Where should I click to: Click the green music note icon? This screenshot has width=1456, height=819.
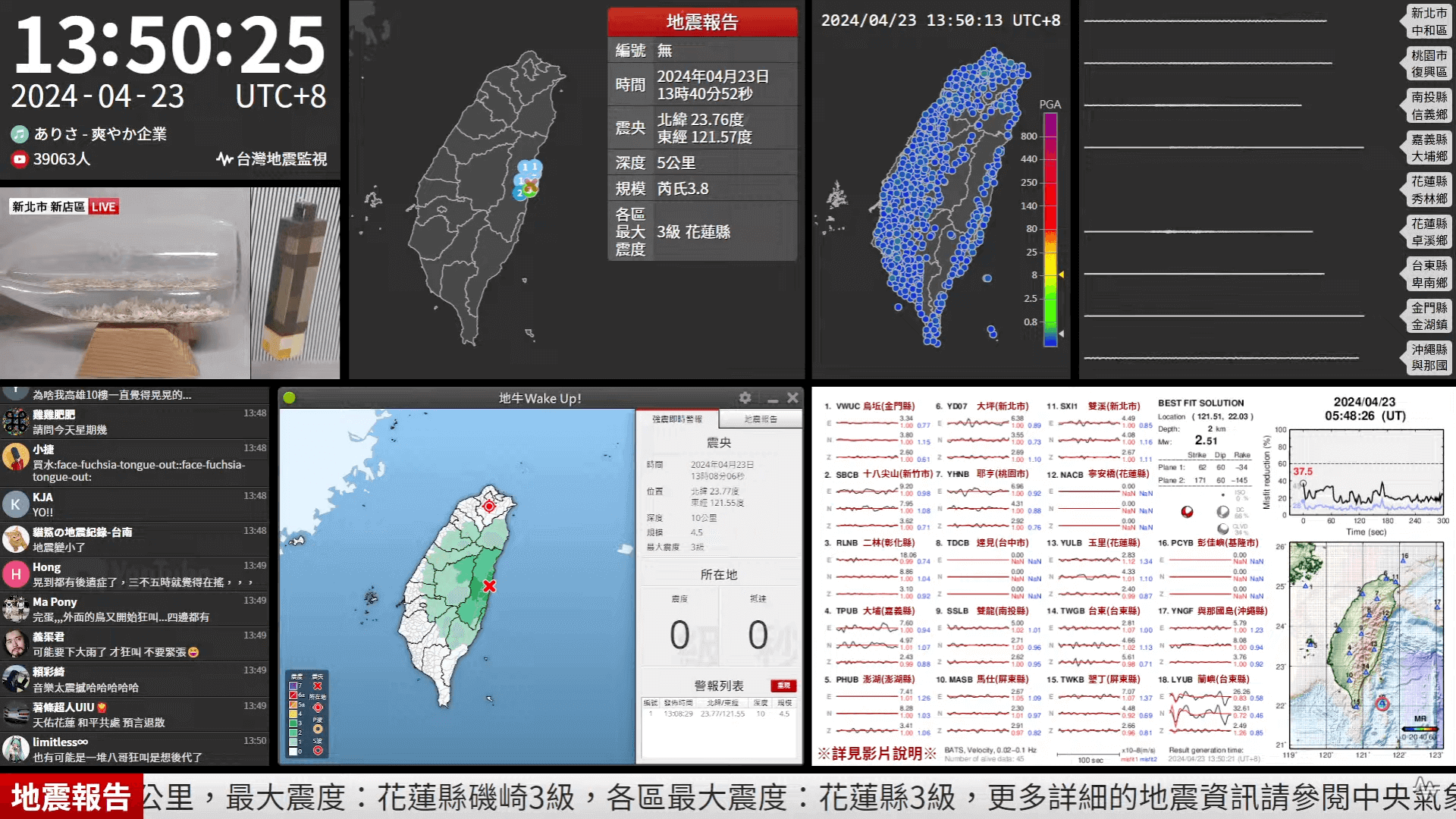coord(20,134)
